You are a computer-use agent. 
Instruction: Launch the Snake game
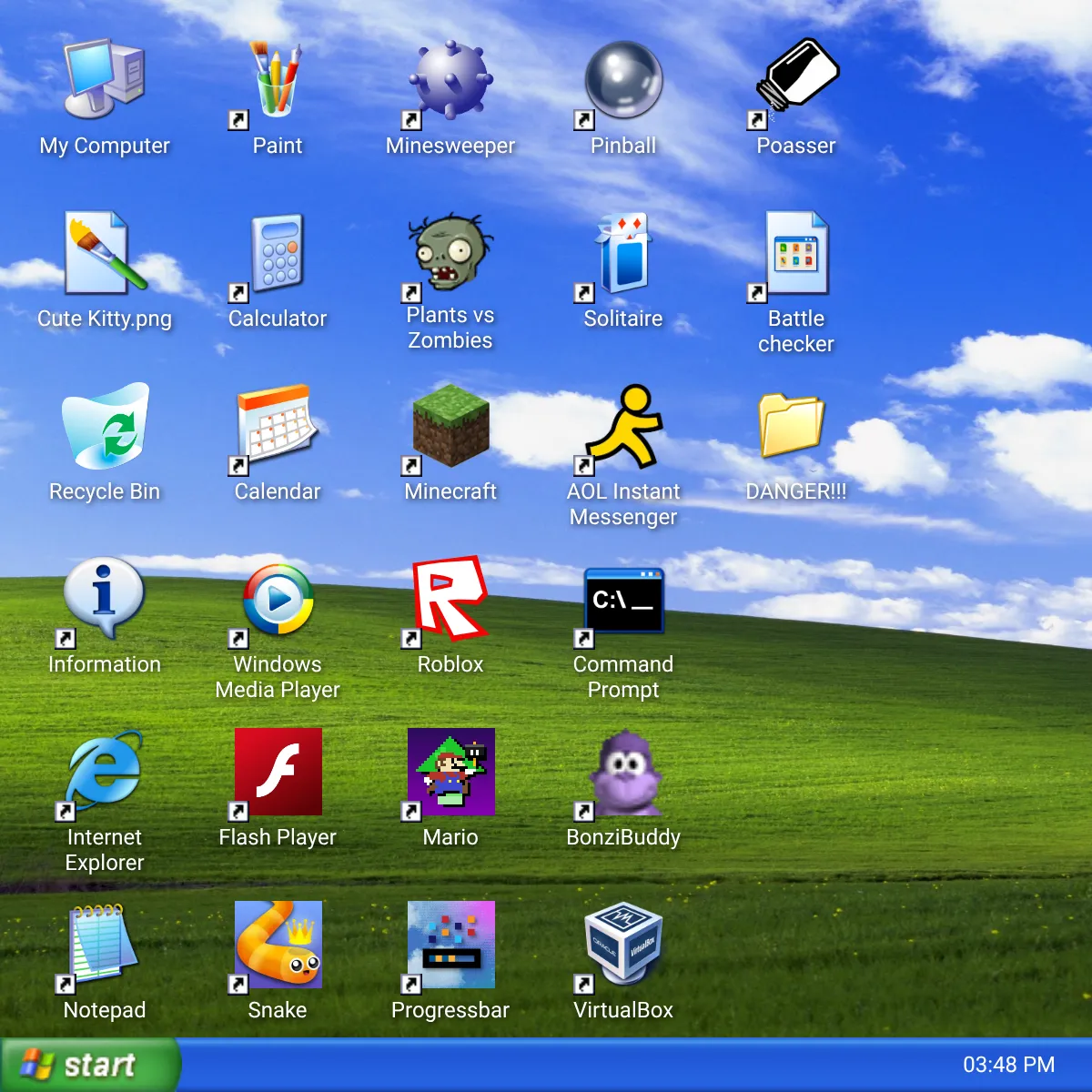tap(278, 945)
